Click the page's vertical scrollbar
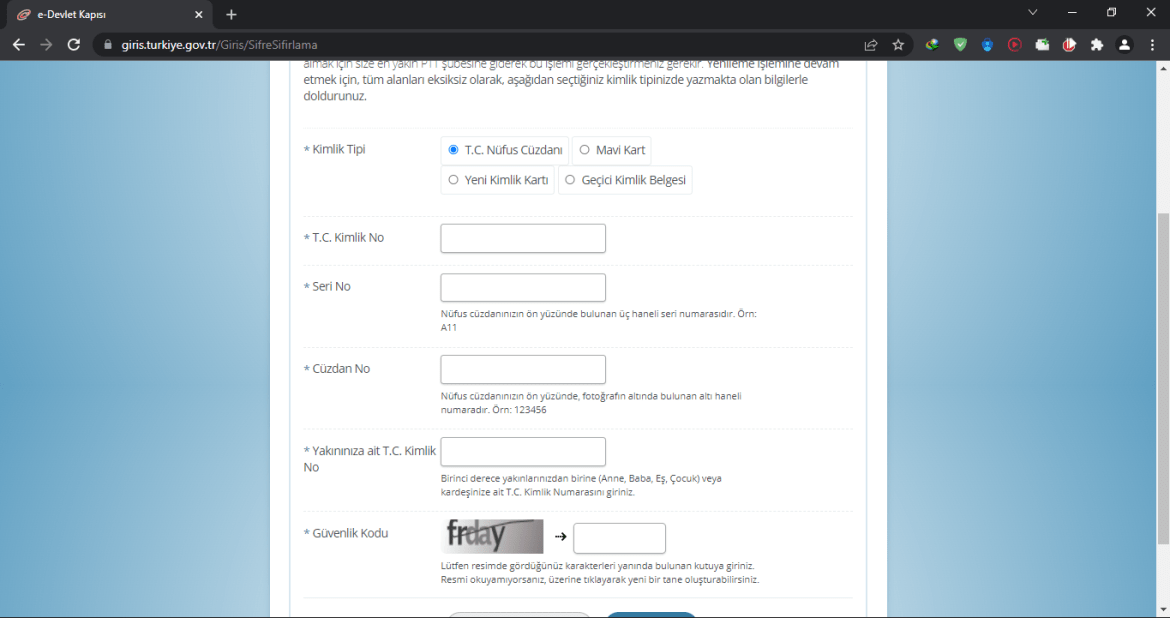 click(x=1162, y=380)
